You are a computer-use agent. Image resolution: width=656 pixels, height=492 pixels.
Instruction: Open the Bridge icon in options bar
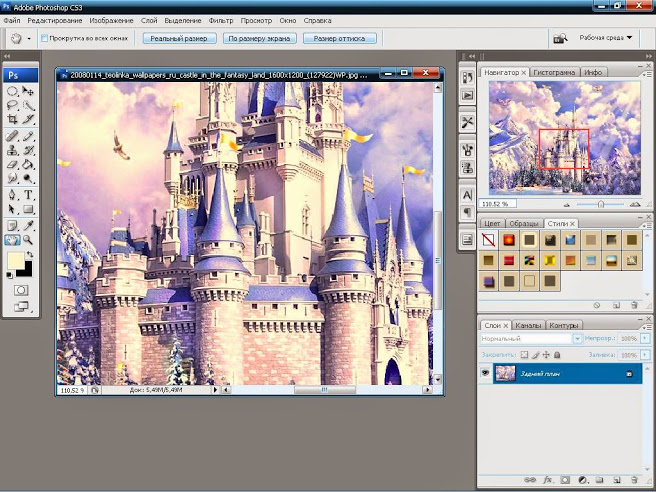560,38
